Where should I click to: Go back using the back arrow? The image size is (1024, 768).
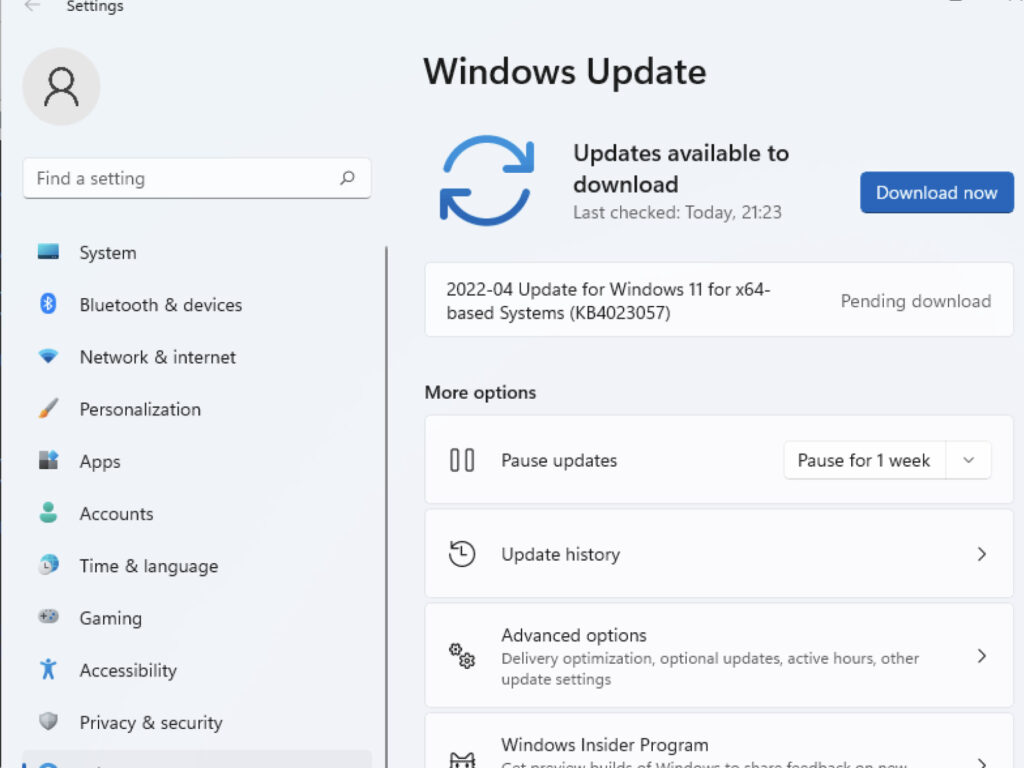click(33, 6)
